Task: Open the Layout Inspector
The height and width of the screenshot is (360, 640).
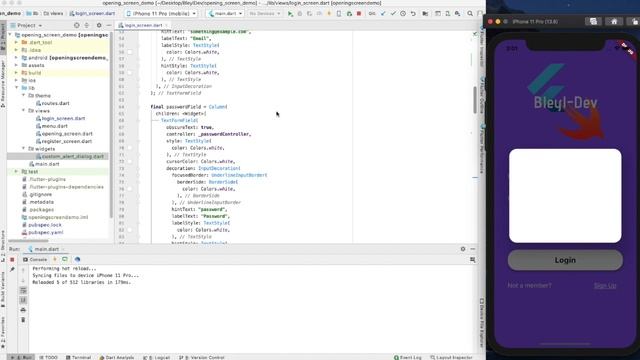Action: point(451,357)
